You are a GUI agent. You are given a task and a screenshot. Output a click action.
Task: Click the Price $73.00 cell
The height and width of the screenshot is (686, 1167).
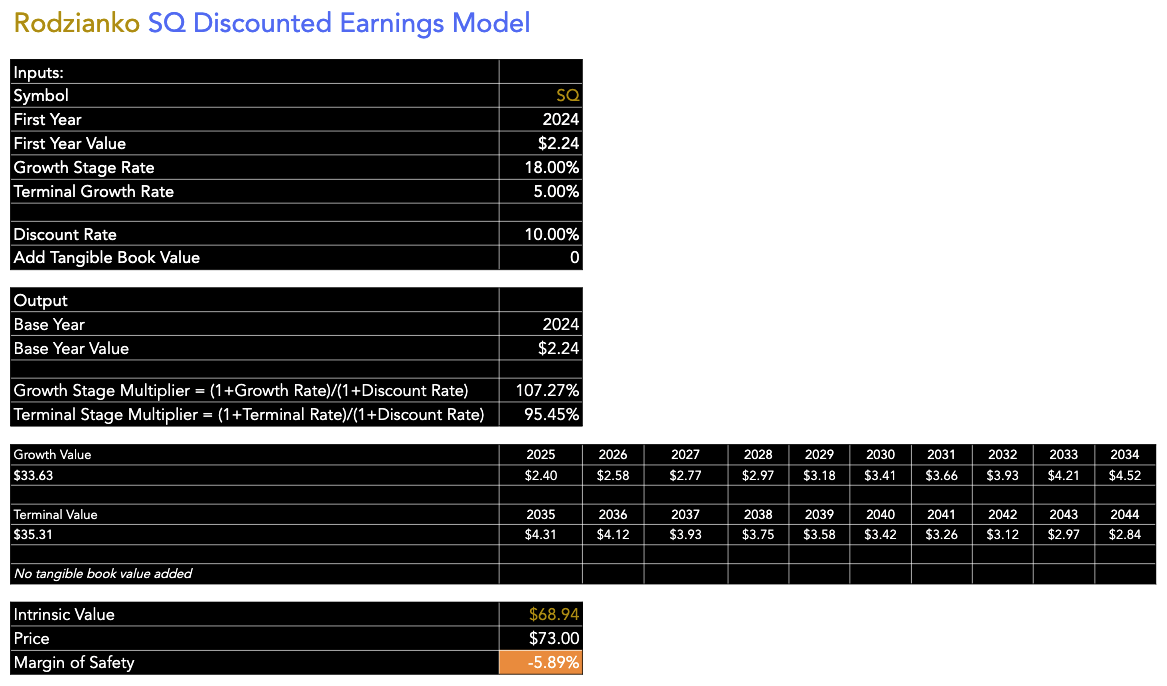pos(540,638)
